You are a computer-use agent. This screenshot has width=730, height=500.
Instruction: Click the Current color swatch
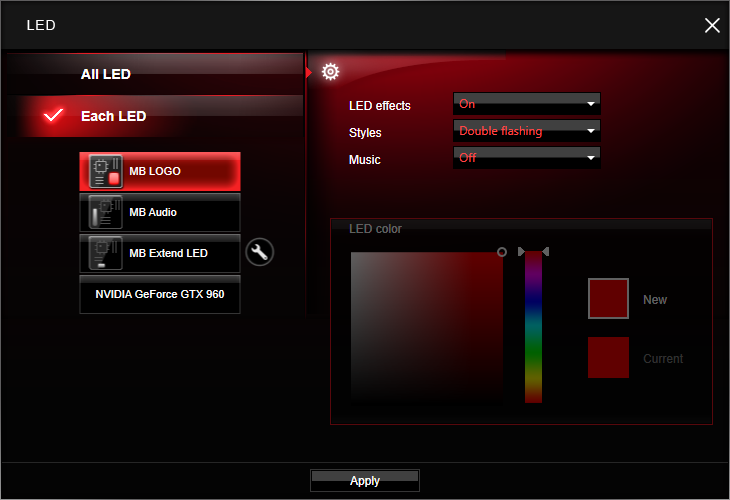(x=608, y=358)
